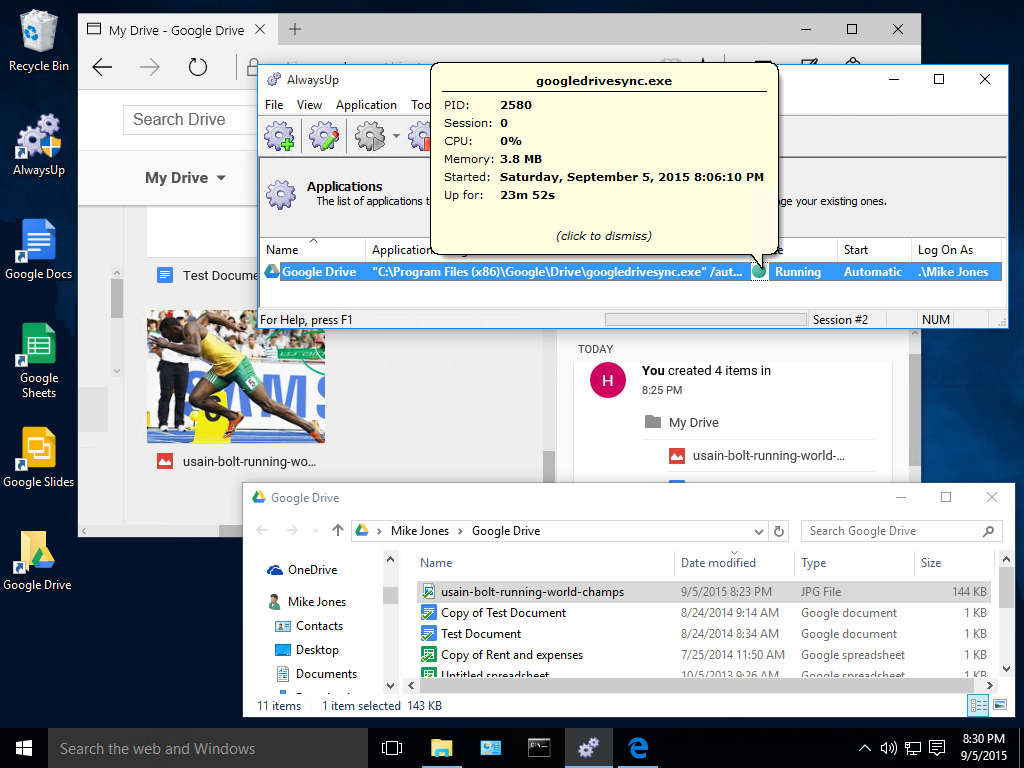Show hidden system tray icons
The height and width of the screenshot is (768, 1024).
[x=864, y=748]
